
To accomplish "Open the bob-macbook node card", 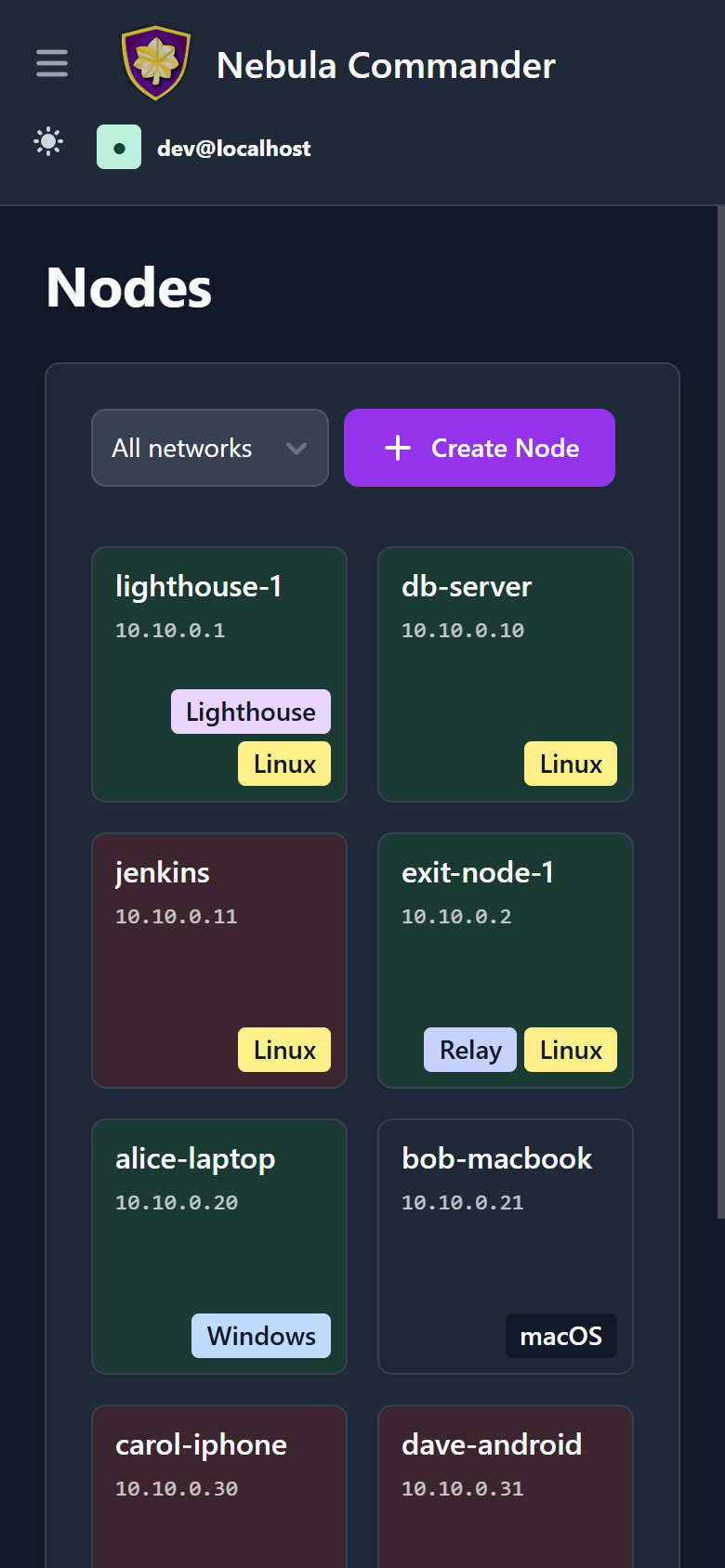I will tap(506, 1247).
